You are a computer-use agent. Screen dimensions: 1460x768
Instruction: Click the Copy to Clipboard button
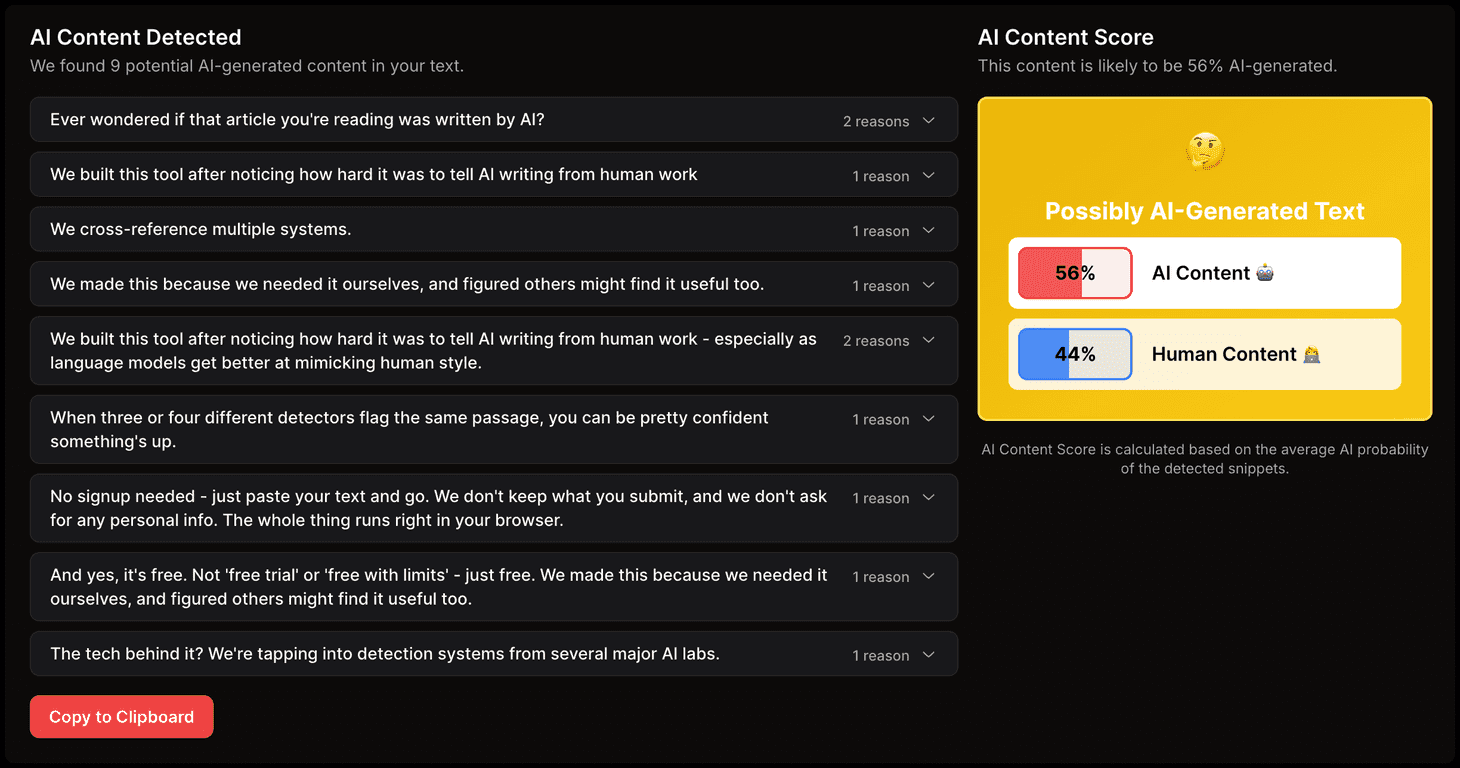[x=121, y=716]
